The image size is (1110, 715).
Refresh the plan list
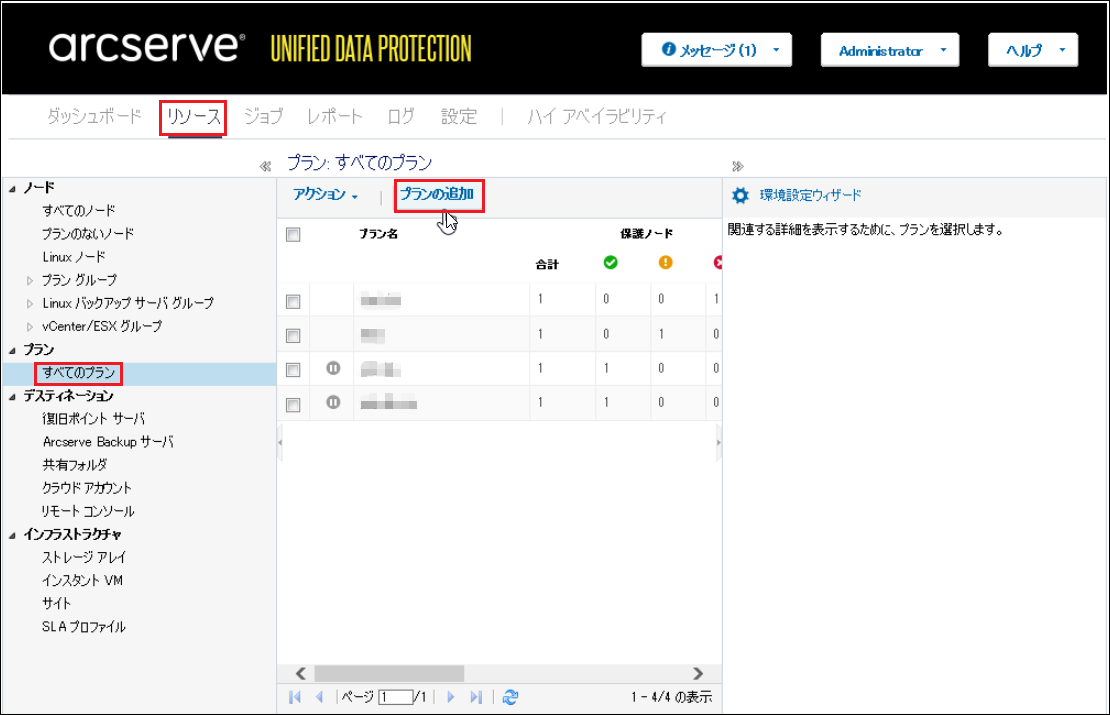[x=510, y=697]
